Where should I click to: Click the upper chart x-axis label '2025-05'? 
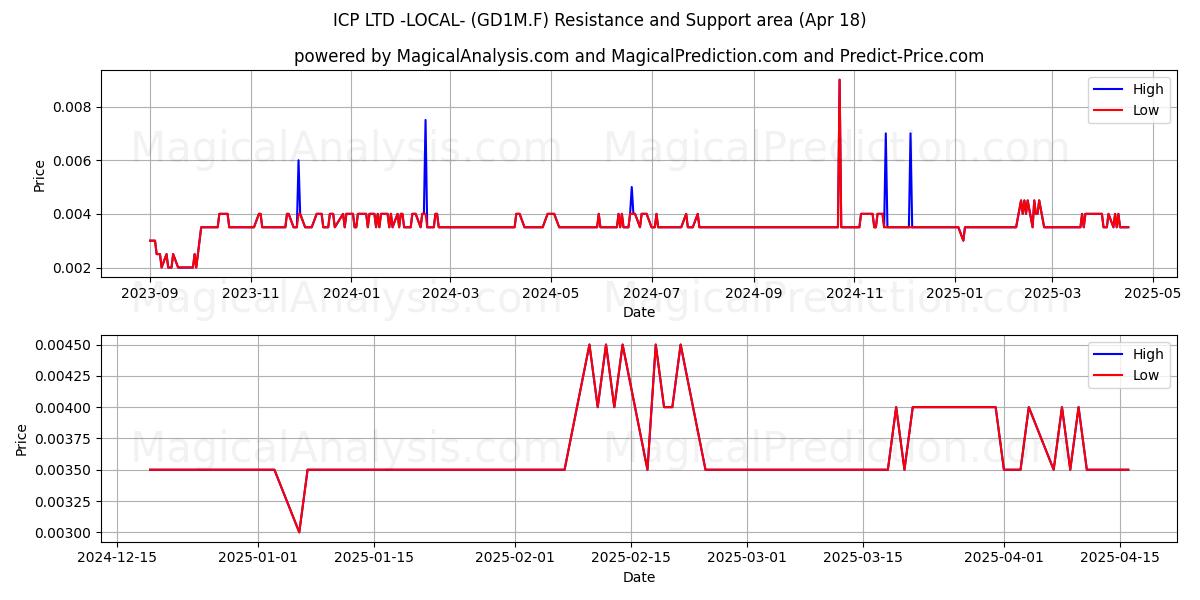point(1153,292)
